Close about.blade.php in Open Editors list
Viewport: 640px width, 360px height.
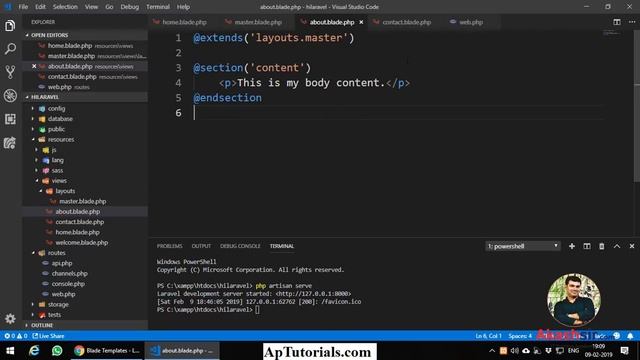34,66
